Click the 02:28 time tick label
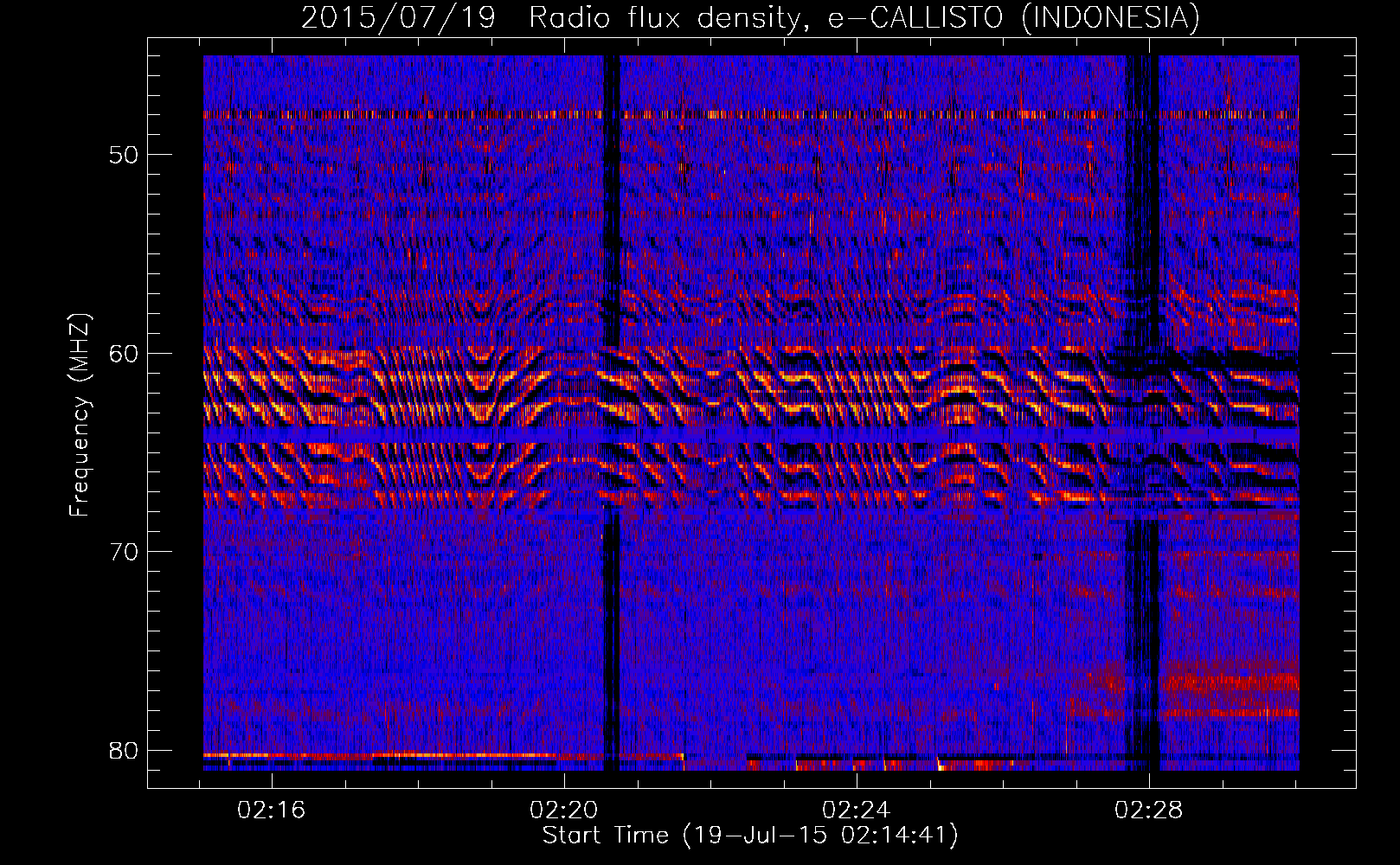Viewport: 1400px width, 865px height. pyautogui.click(x=1148, y=811)
